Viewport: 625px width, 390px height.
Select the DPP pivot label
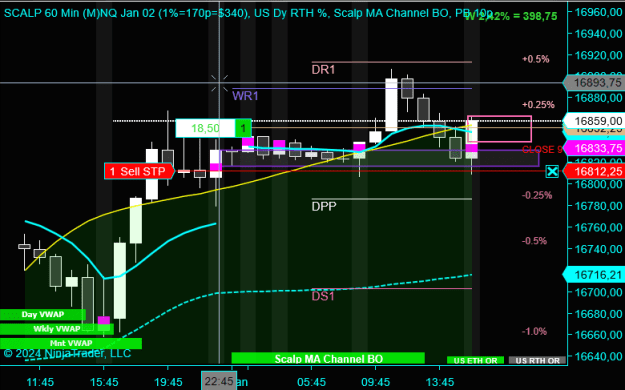coord(324,206)
